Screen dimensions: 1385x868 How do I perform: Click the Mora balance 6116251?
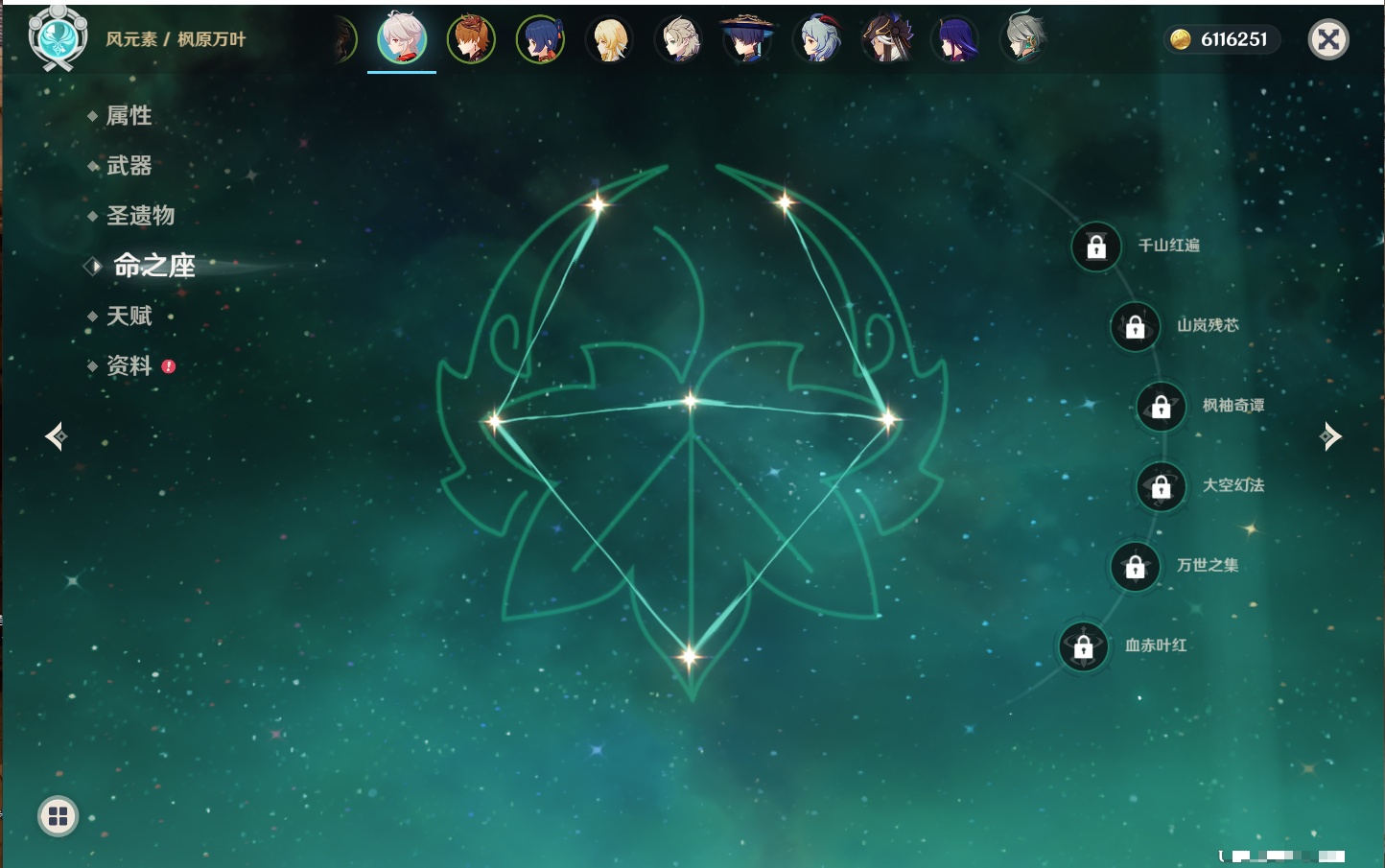point(1233,39)
